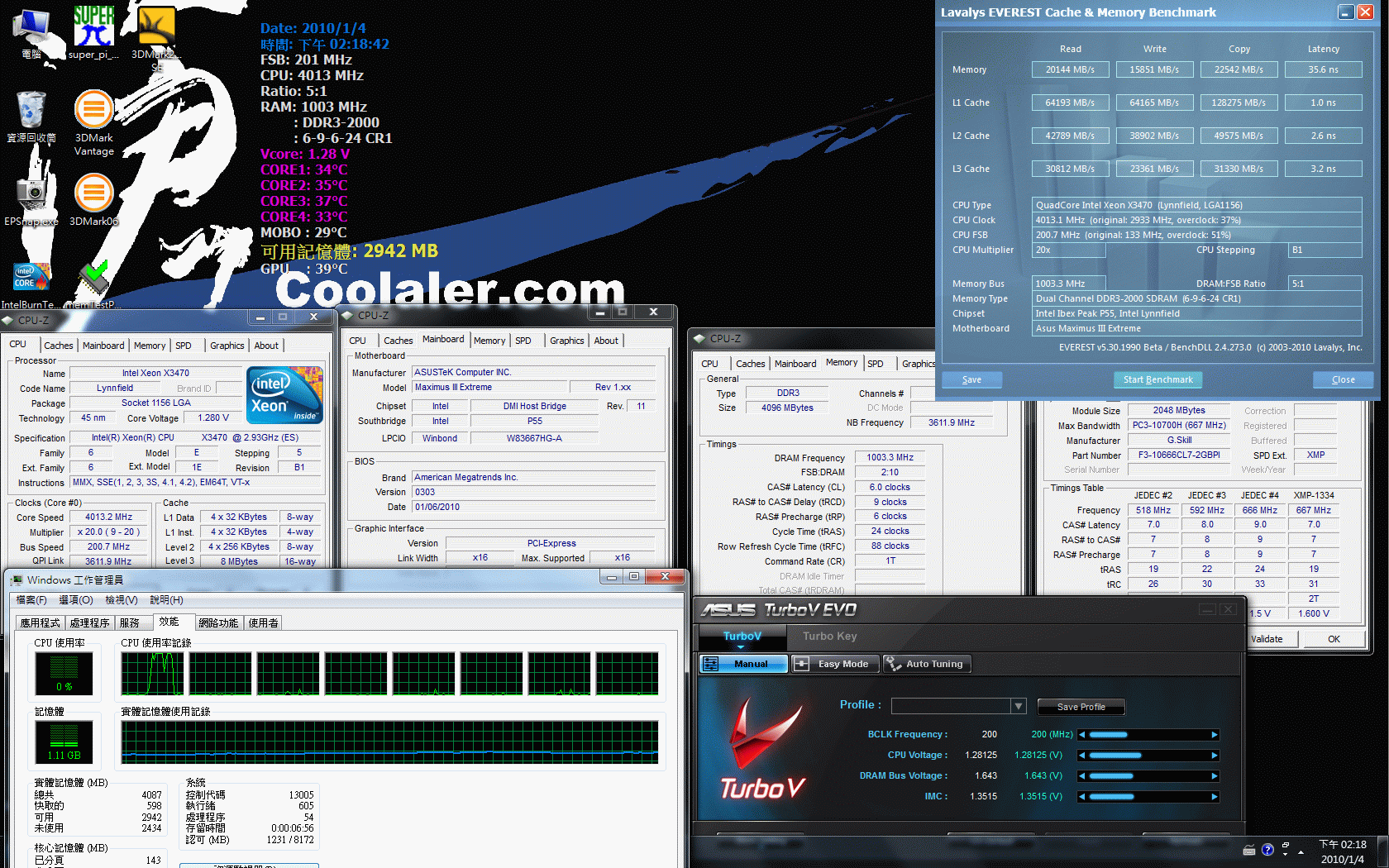
Task: Click the right arrow of the DRAM Bus Voltage slider
Action: click(x=1215, y=776)
